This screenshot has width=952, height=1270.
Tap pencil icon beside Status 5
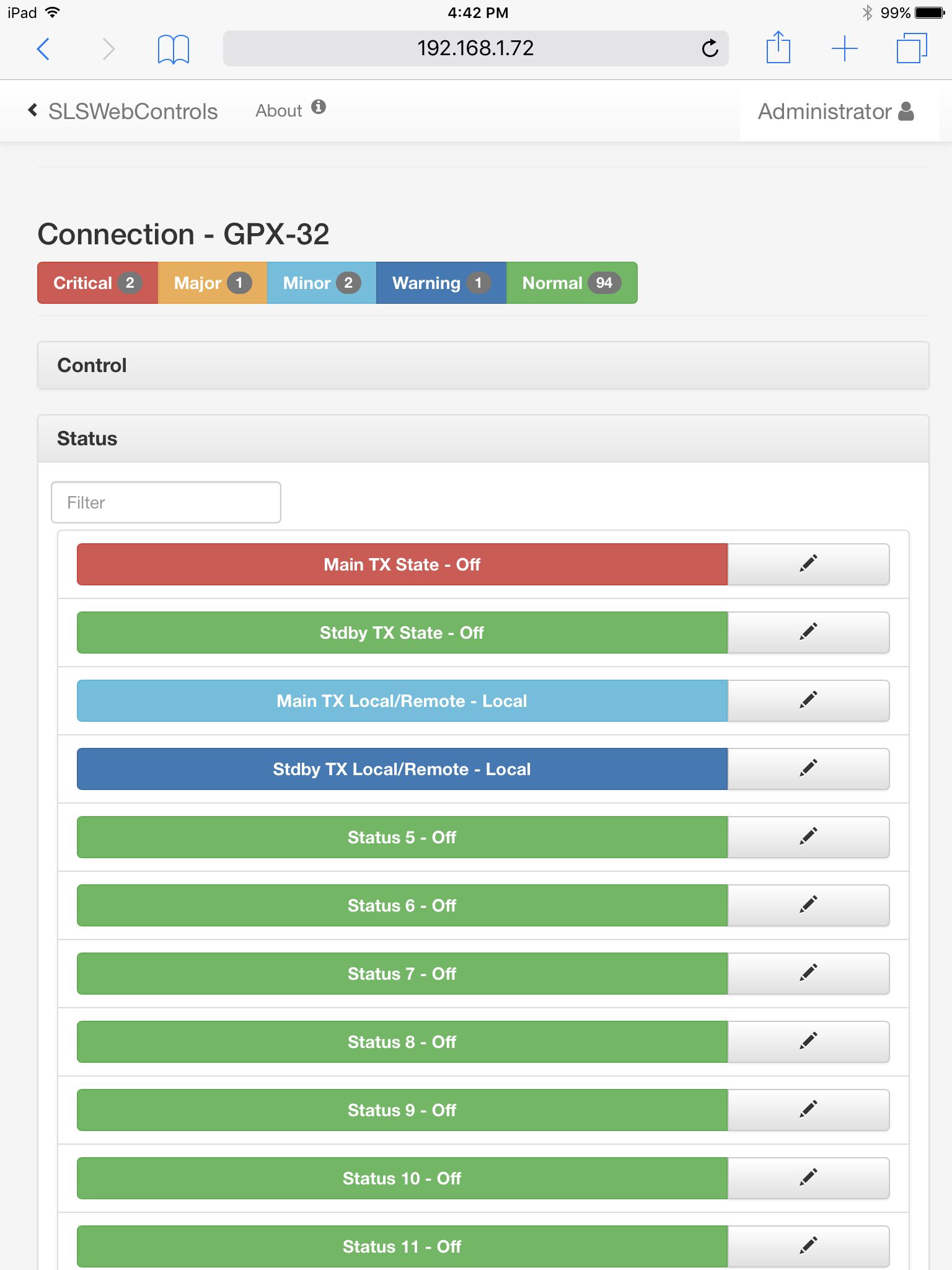point(808,837)
